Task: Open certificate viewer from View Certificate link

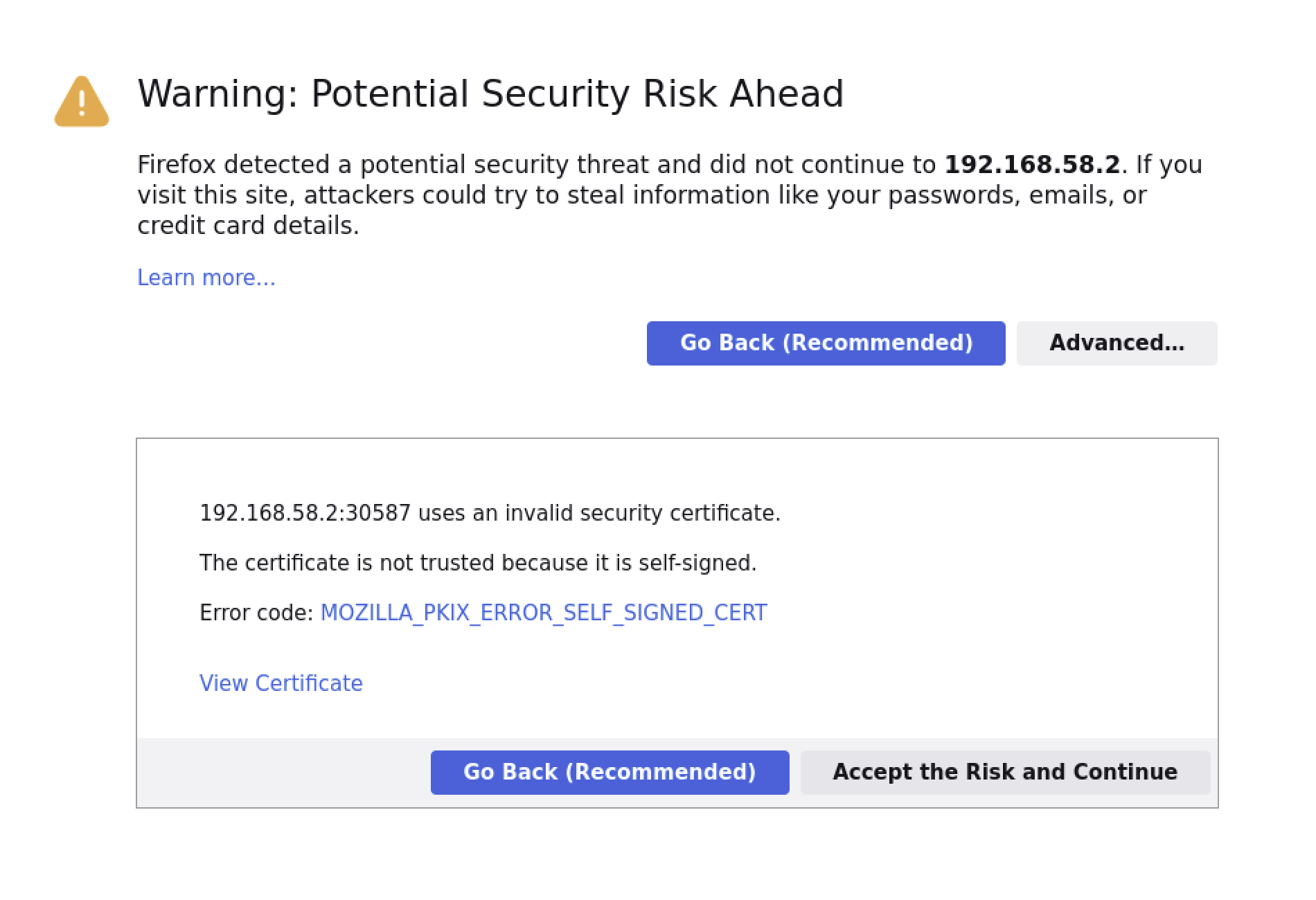Action: pyautogui.click(x=280, y=683)
